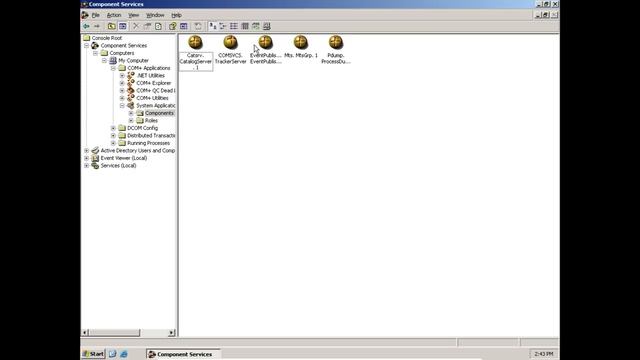Viewport: 640px width, 360px height.
Task: Select the Mts.MtsGrp.1 component icon
Action: [x=301, y=42]
